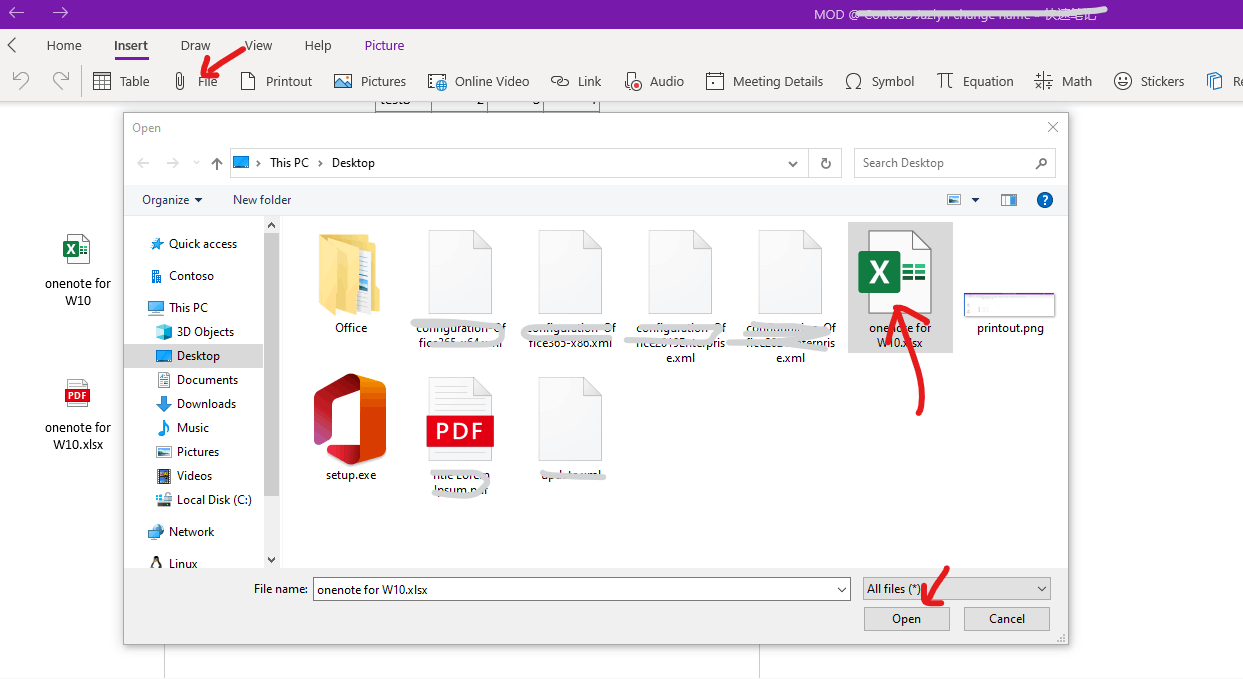
Task: Click the dialog's Back navigation arrow
Action: tap(144, 163)
